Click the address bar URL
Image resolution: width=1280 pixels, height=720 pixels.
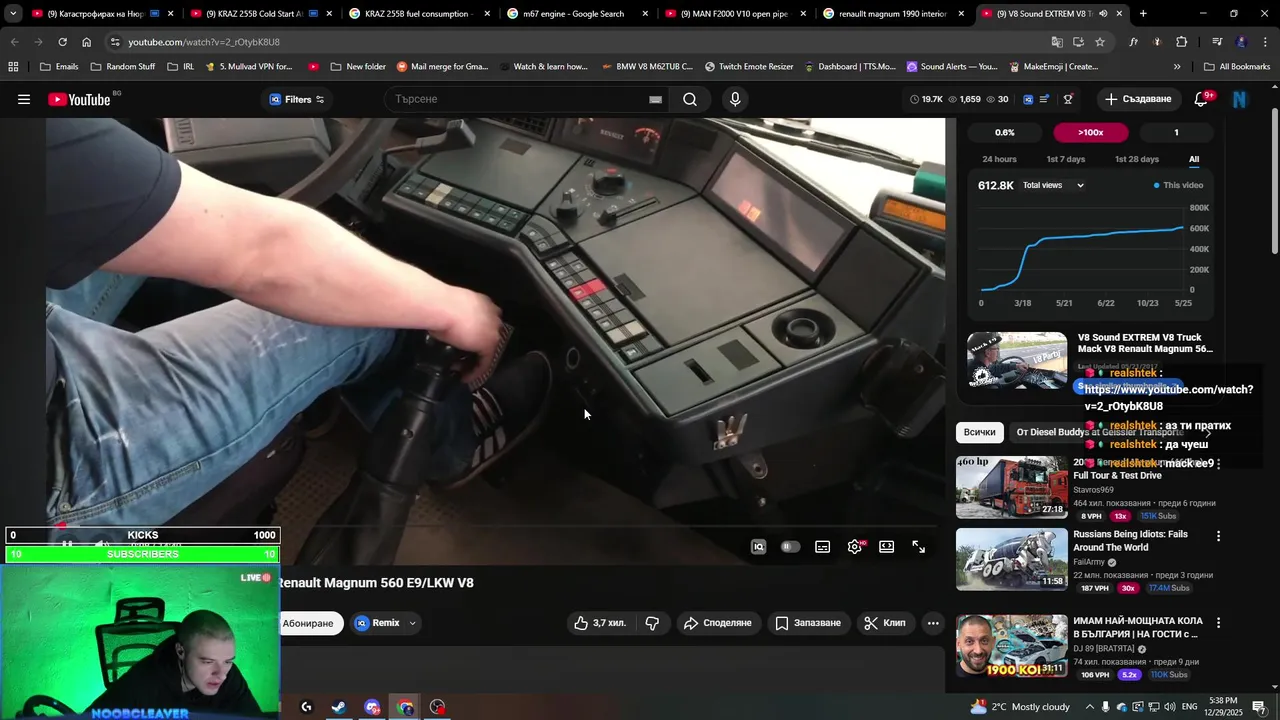coord(204,42)
